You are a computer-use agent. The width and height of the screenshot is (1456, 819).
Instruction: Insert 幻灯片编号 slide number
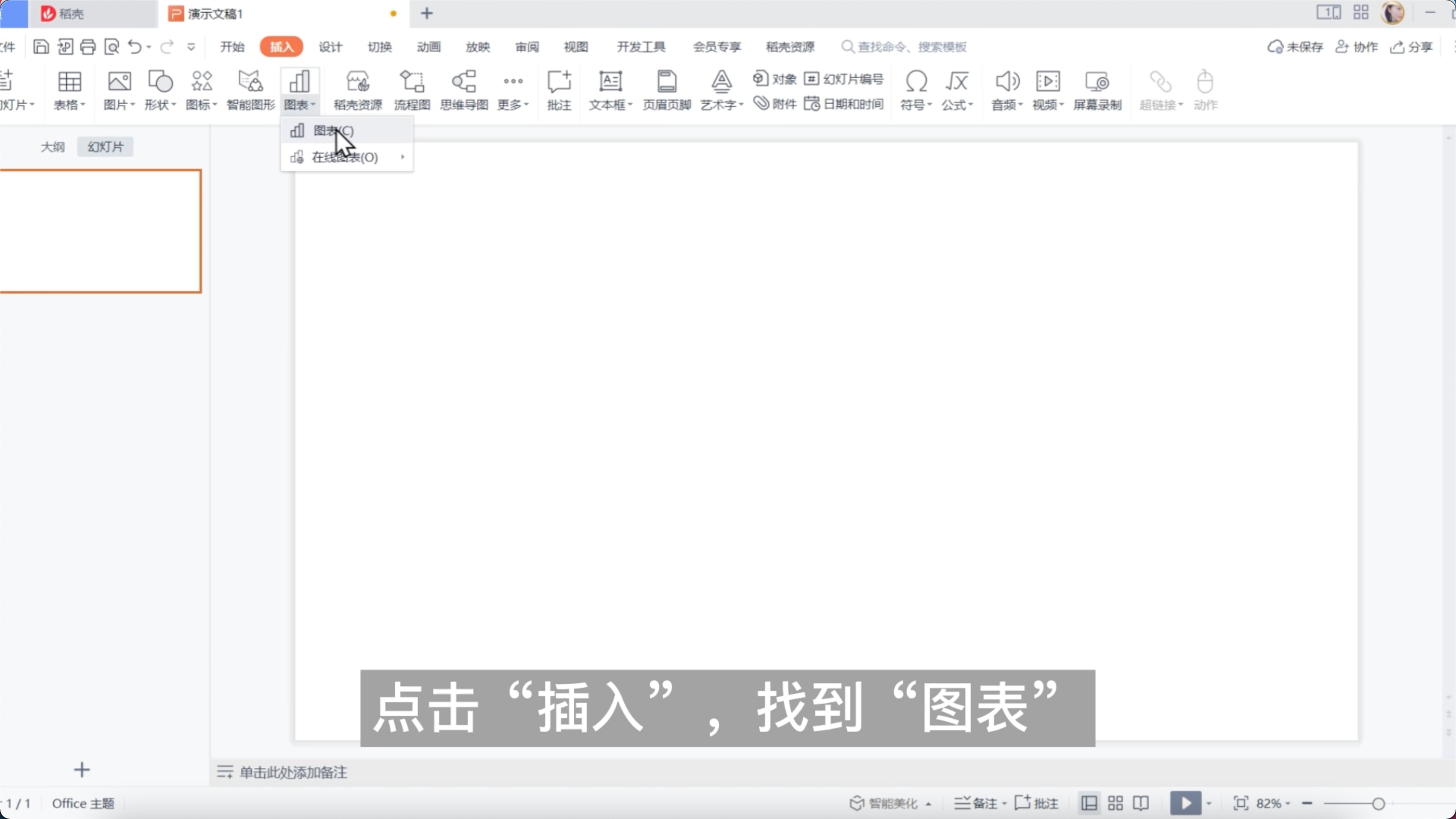click(x=844, y=78)
